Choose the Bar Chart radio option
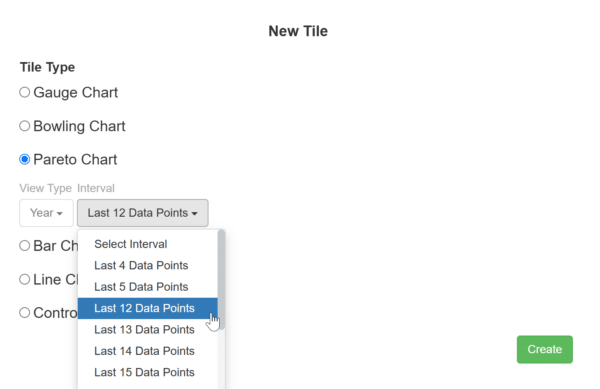The height and width of the screenshot is (389, 600). [x=24, y=246]
